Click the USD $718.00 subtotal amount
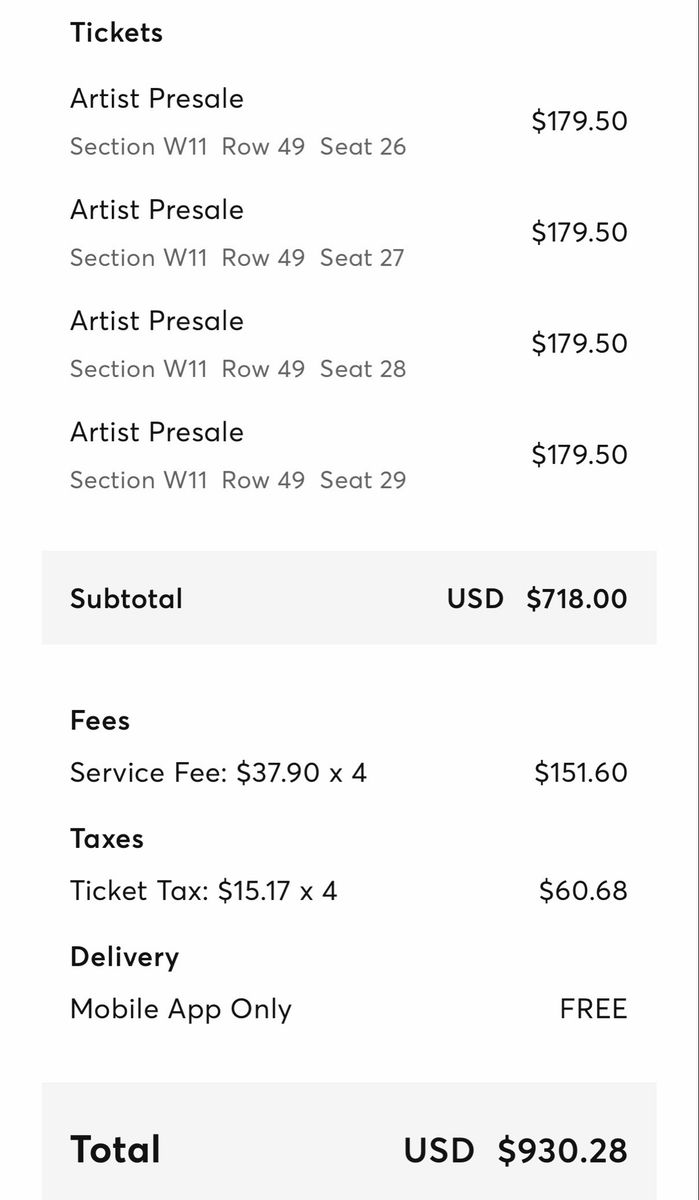Screen dimensions: 699x1200 (x=537, y=599)
